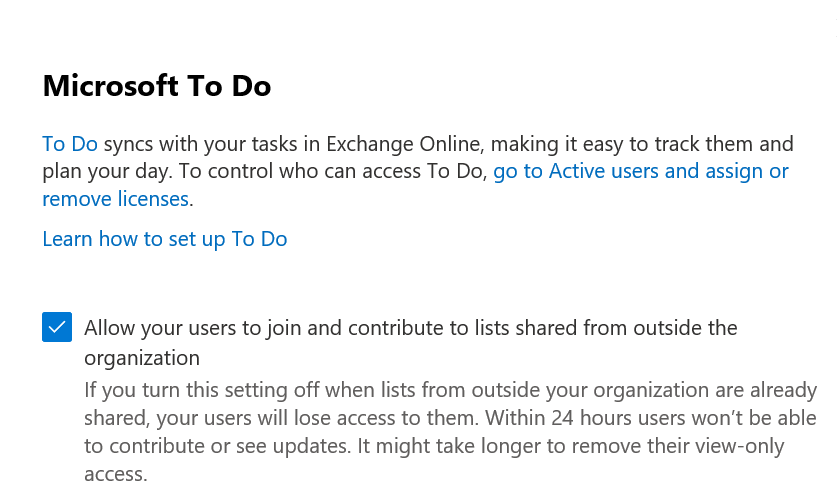Open "Learn how to set up To Do"
The height and width of the screenshot is (494, 837).
point(164,239)
